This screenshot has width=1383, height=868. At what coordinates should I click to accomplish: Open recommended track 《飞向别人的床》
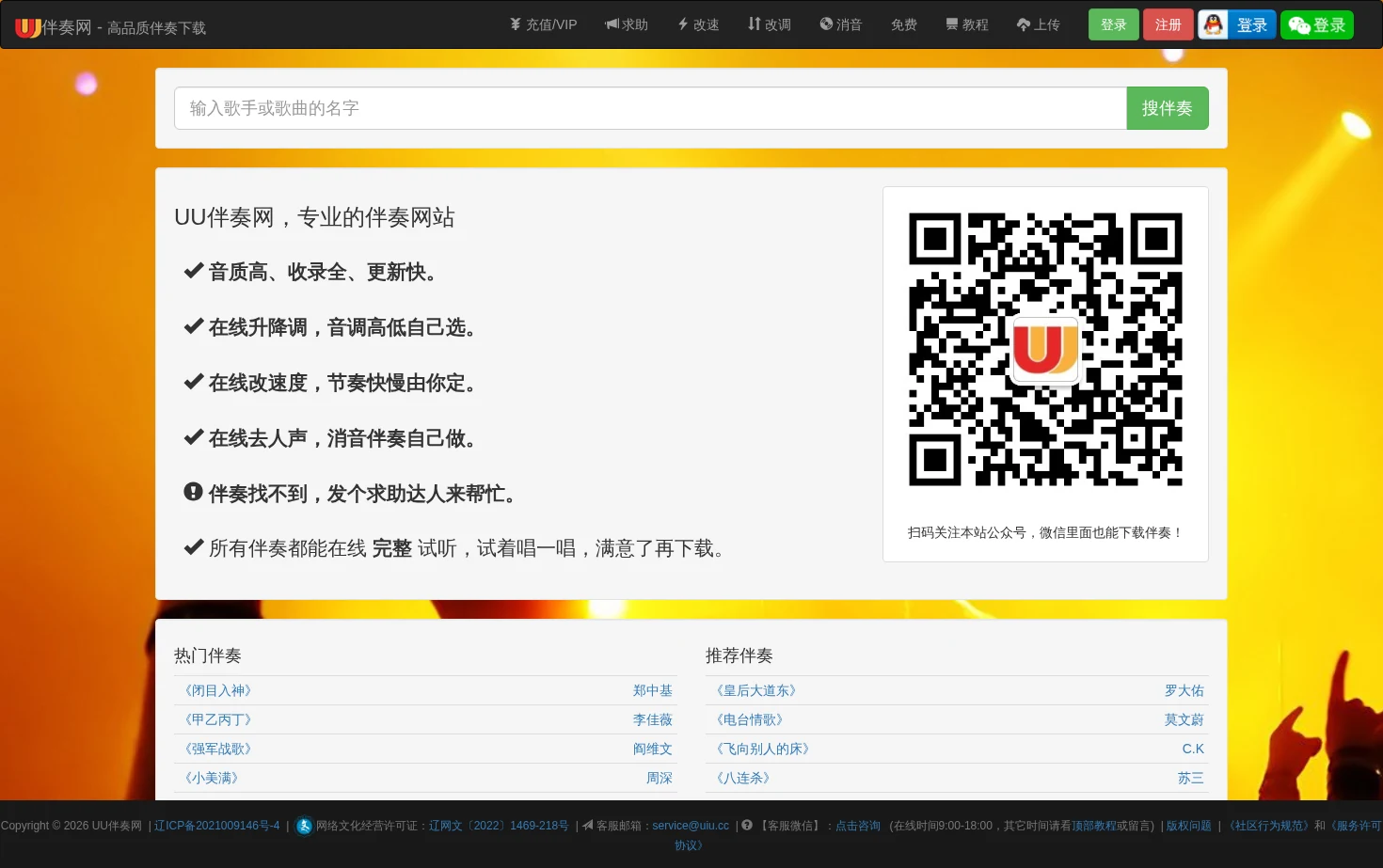point(762,749)
